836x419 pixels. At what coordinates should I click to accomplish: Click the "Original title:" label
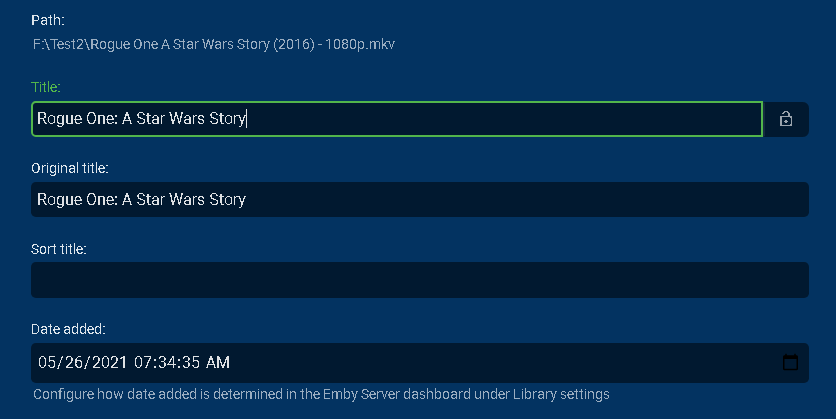pyautogui.click(x=70, y=168)
